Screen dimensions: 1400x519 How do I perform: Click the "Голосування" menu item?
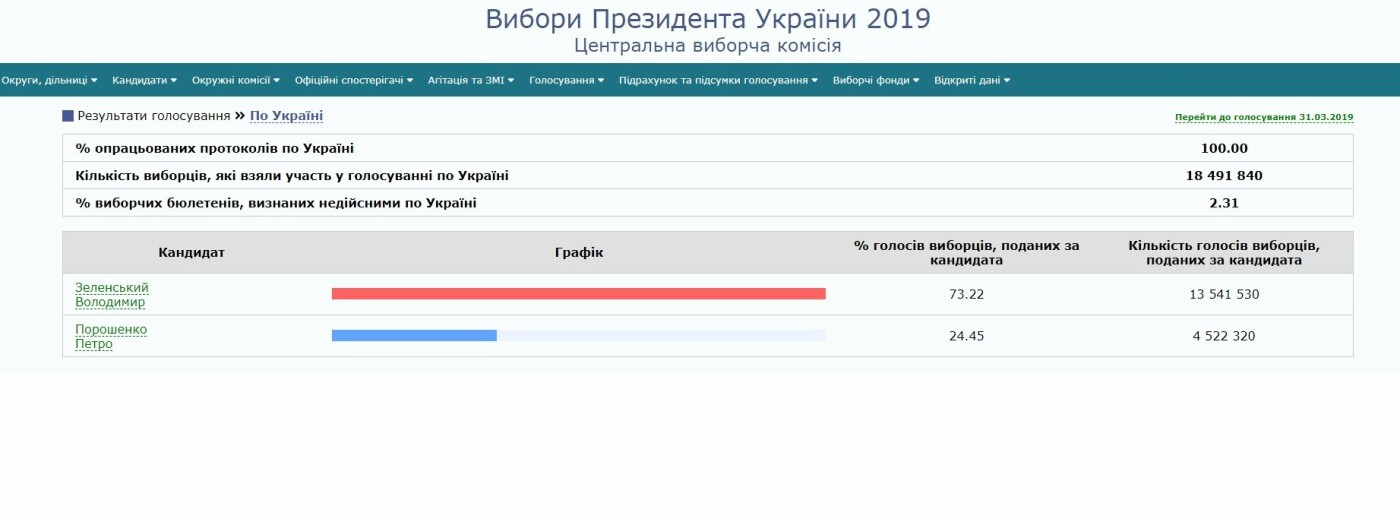(566, 80)
